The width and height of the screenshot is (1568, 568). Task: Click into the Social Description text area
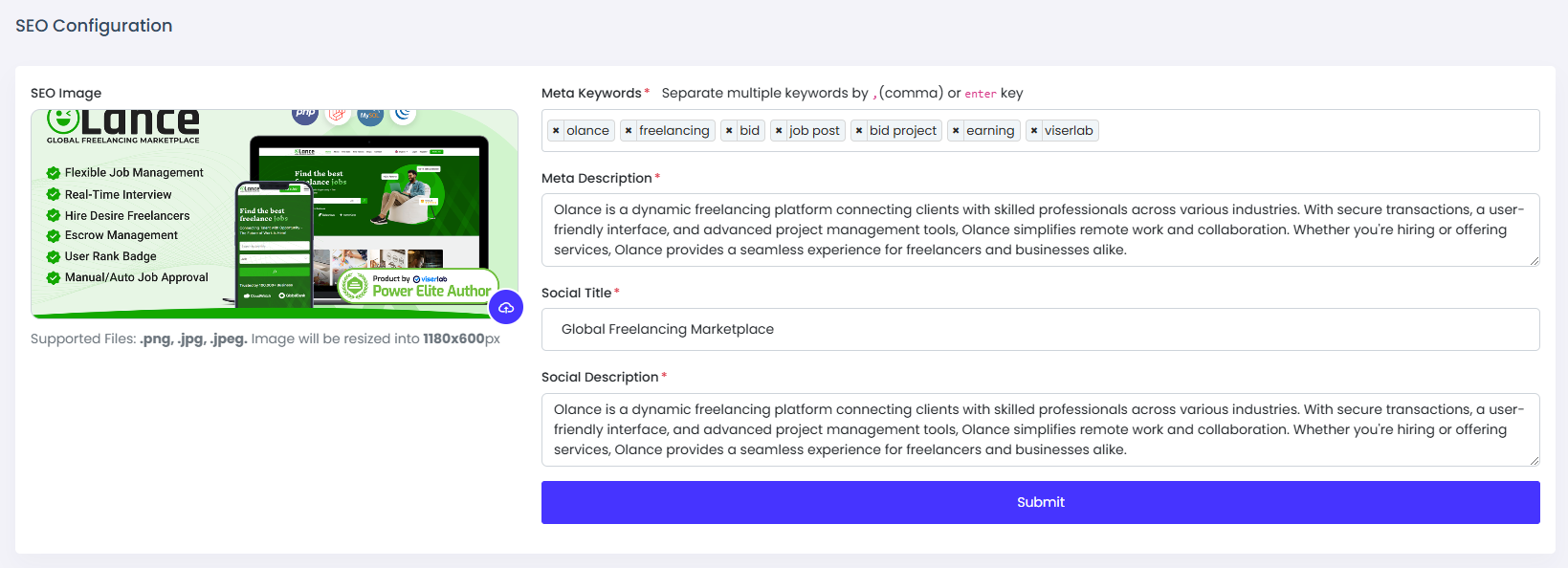(x=1039, y=429)
